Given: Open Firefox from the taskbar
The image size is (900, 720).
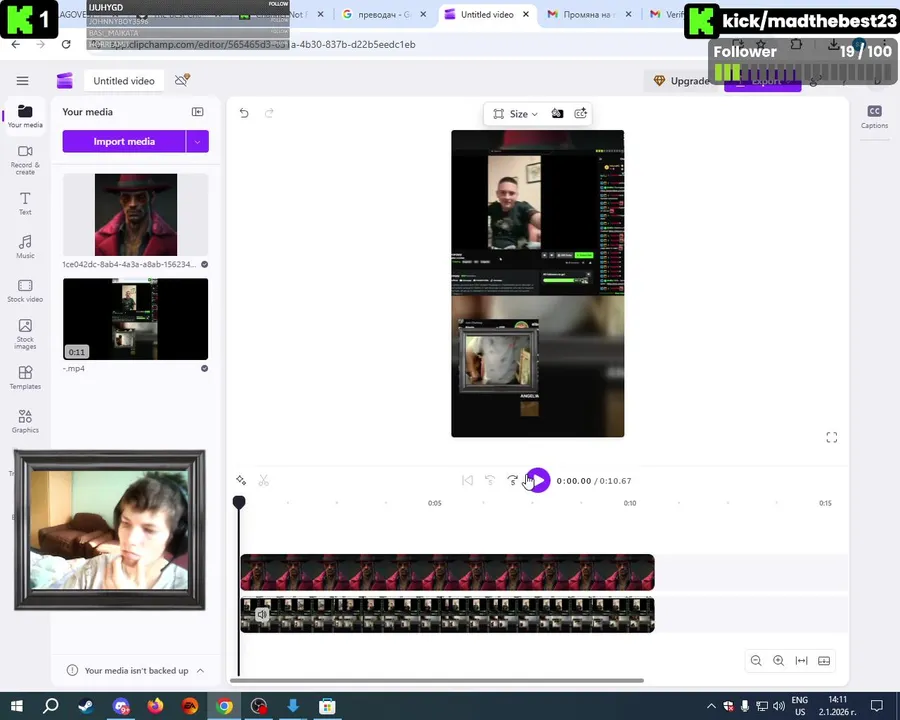Looking at the screenshot, I should (x=155, y=706).
